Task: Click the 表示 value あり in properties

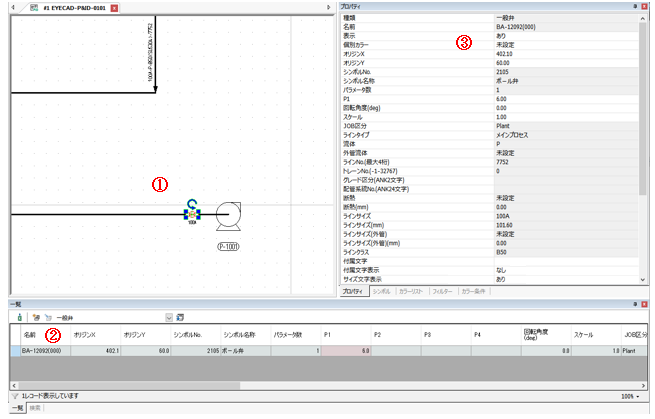Action: click(x=566, y=36)
